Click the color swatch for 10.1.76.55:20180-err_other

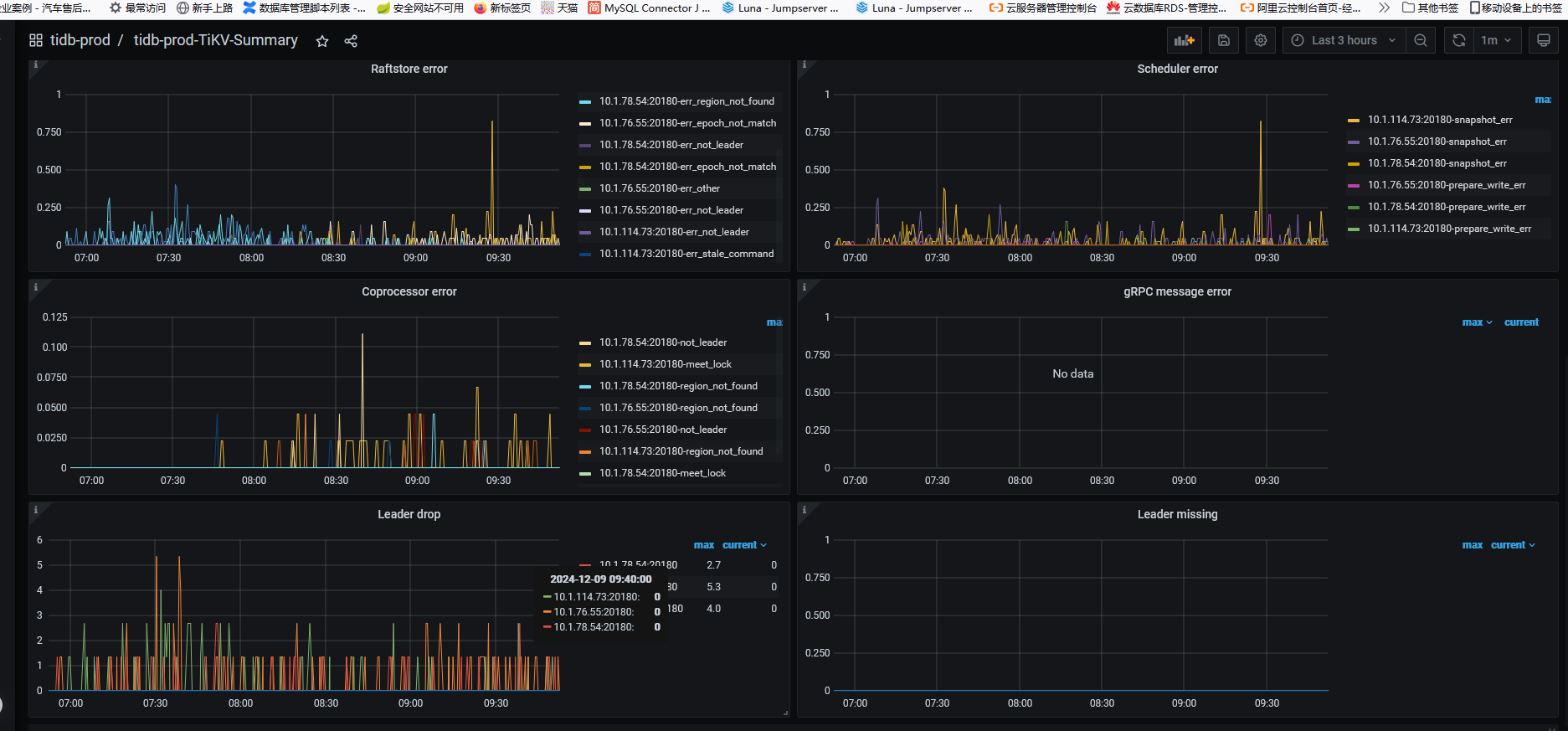click(x=585, y=188)
